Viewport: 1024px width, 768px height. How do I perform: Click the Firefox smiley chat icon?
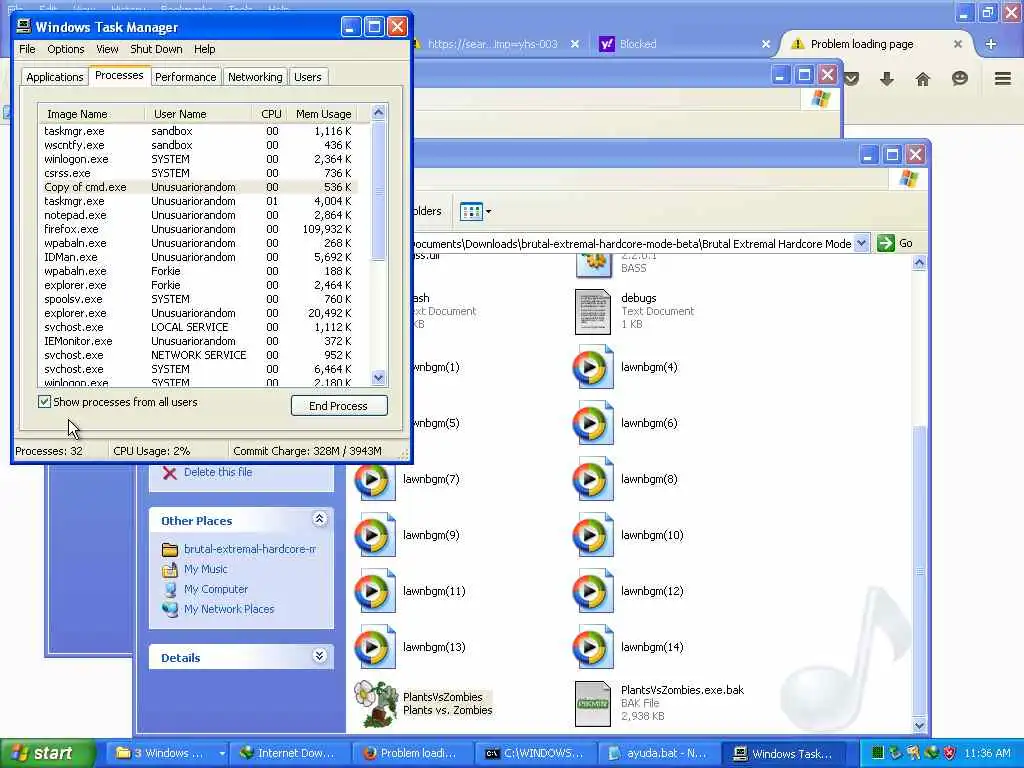(959, 79)
